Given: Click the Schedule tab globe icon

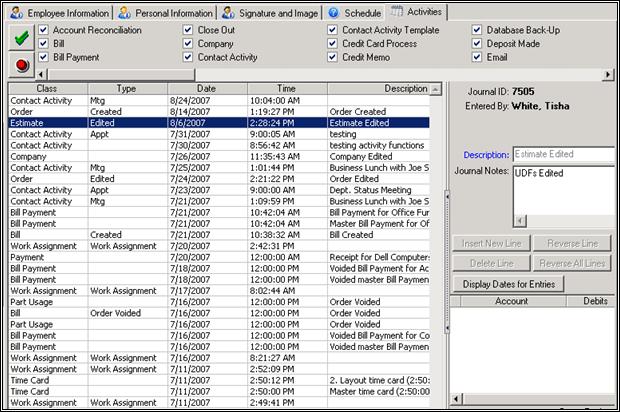Looking at the screenshot, I should [x=334, y=13].
